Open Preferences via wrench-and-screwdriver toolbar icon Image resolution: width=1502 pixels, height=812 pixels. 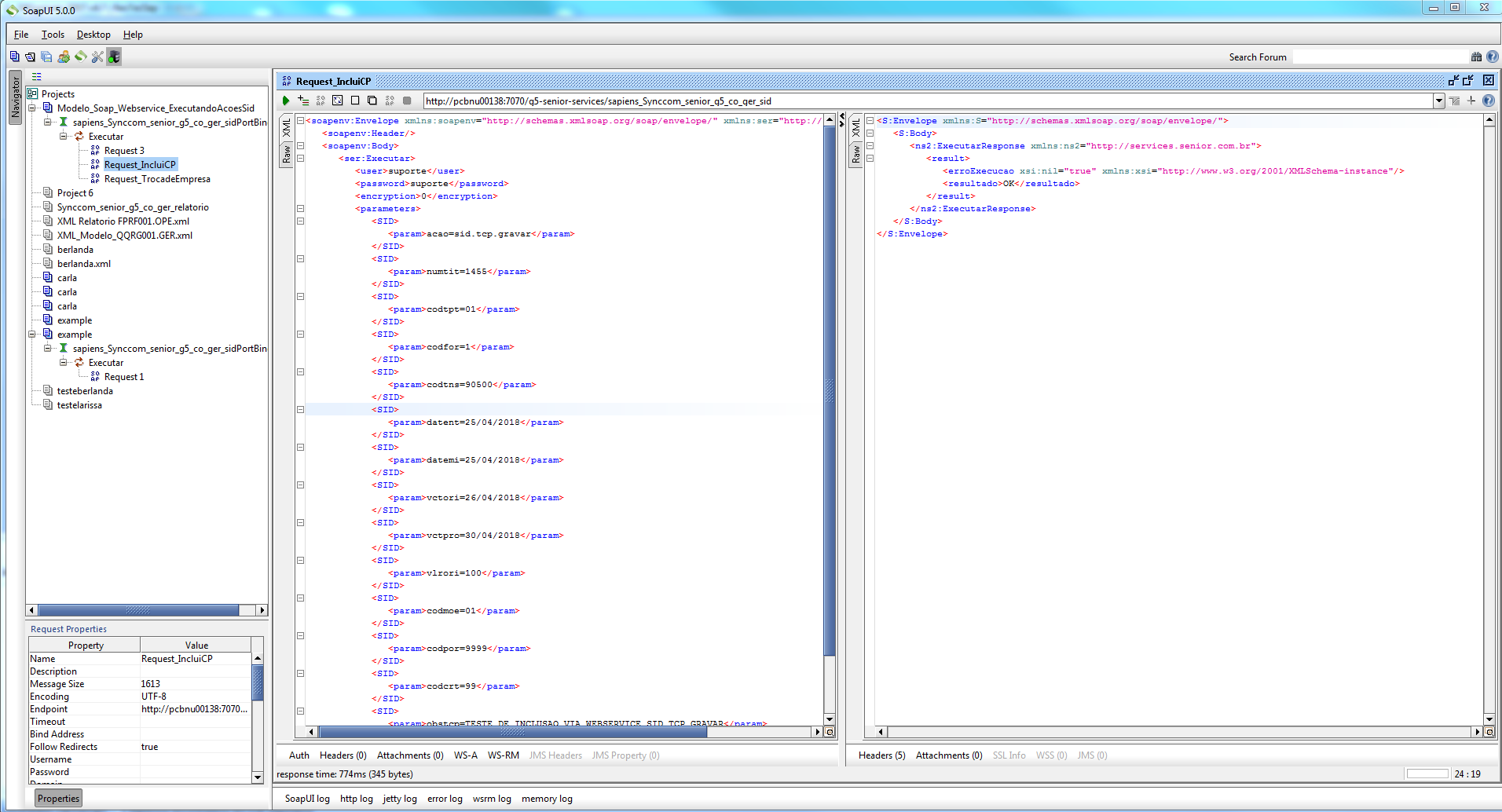tap(97, 57)
